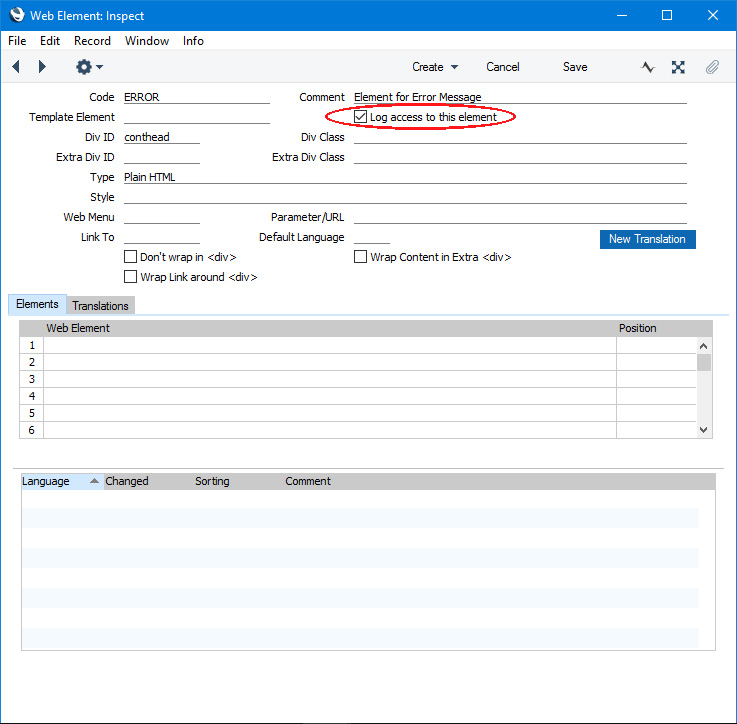Click the elements table scrollbar thumb
Image resolution: width=737 pixels, height=724 pixels.
coord(703,362)
